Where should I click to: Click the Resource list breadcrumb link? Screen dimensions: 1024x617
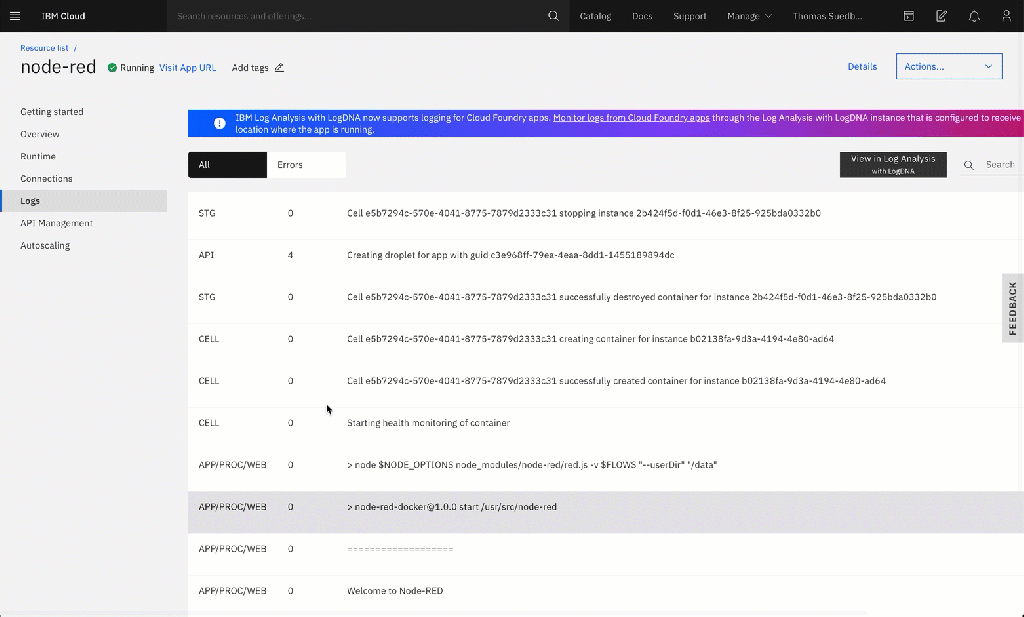pyautogui.click(x=44, y=48)
